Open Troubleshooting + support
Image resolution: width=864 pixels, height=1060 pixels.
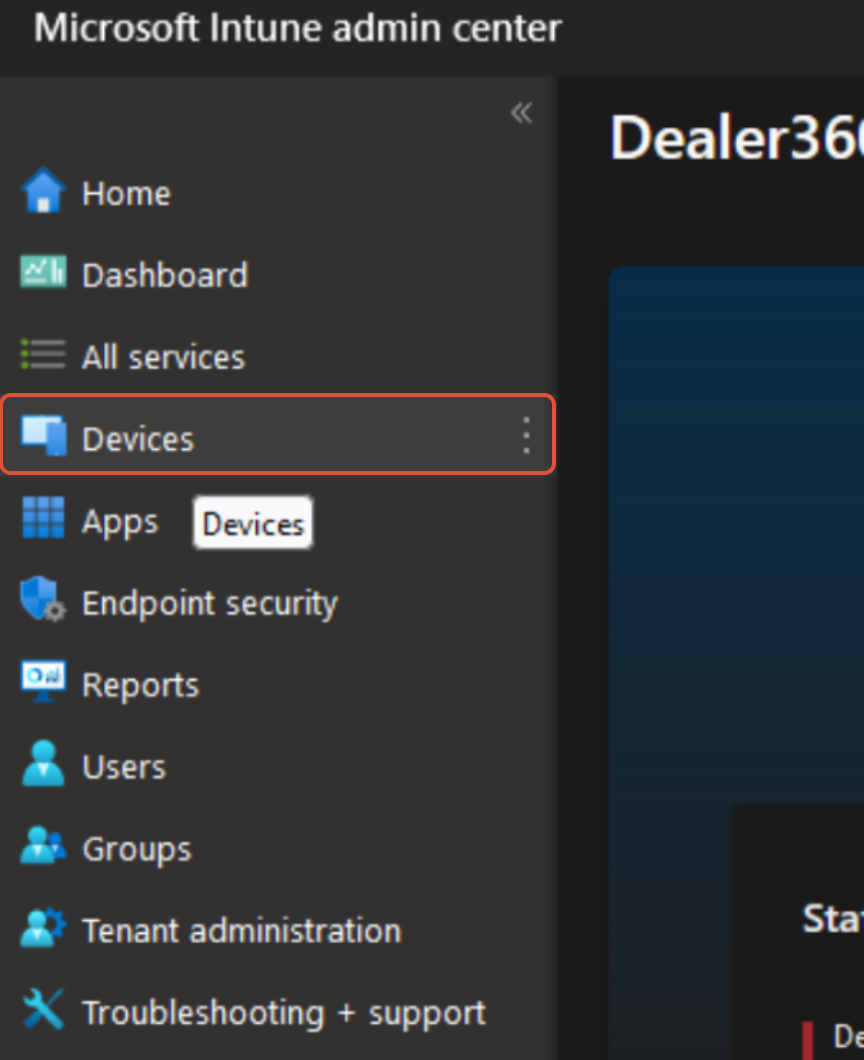(284, 1013)
